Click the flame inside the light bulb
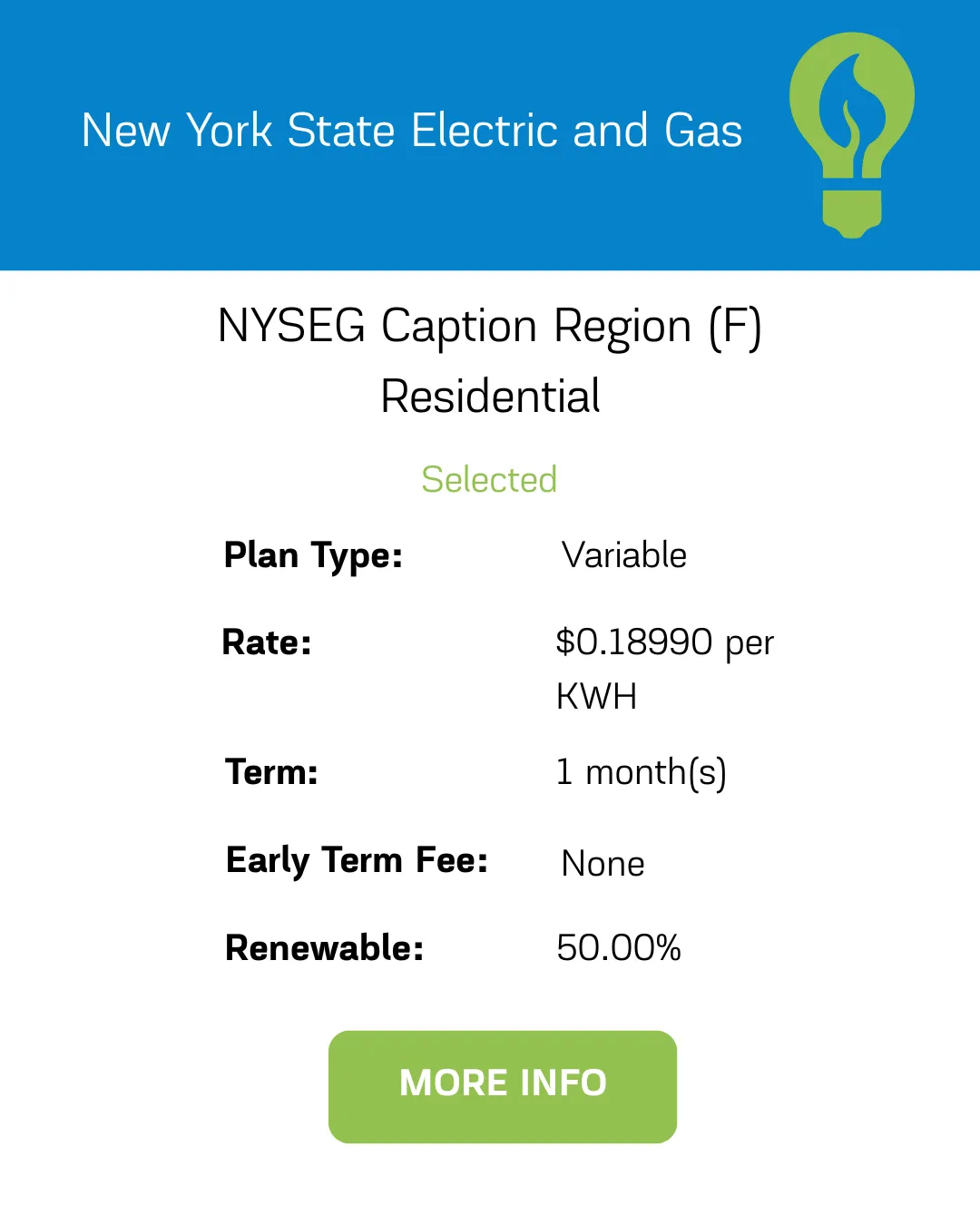 coord(851,109)
